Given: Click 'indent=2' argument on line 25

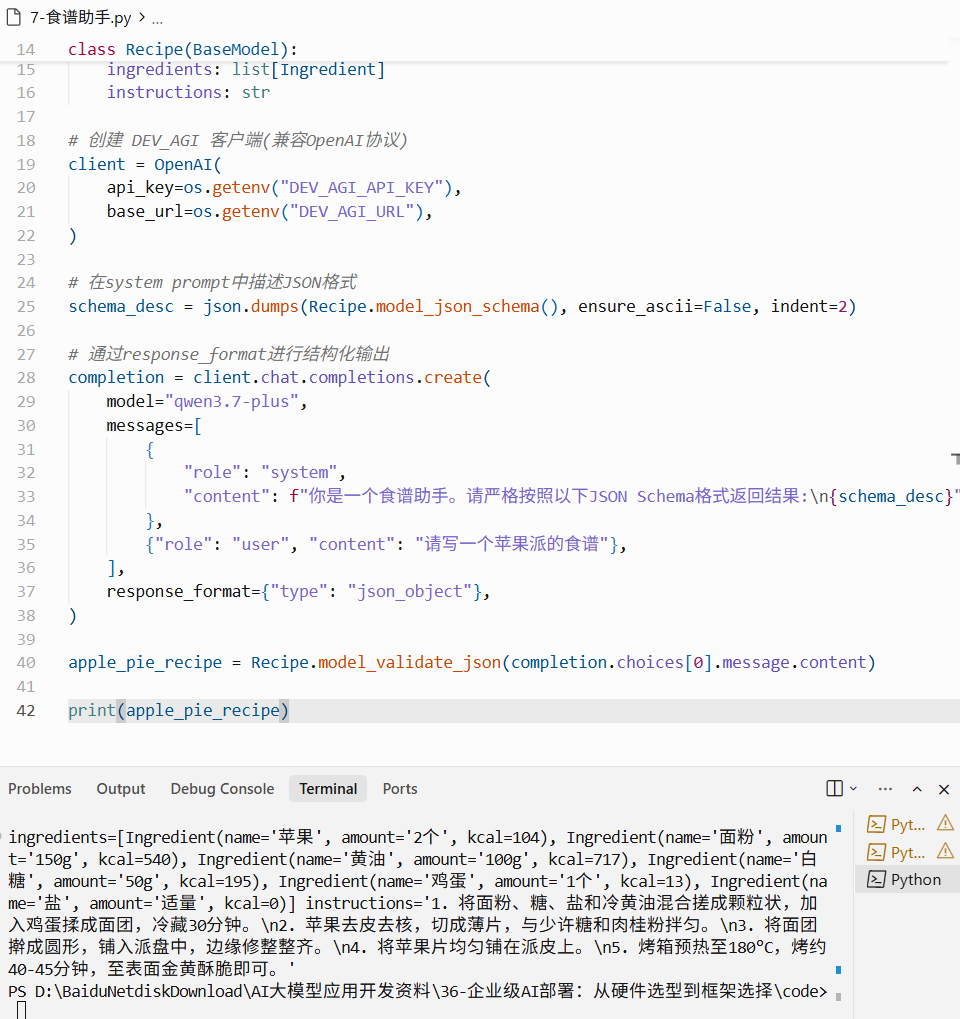Looking at the screenshot, I should [809, 307].
